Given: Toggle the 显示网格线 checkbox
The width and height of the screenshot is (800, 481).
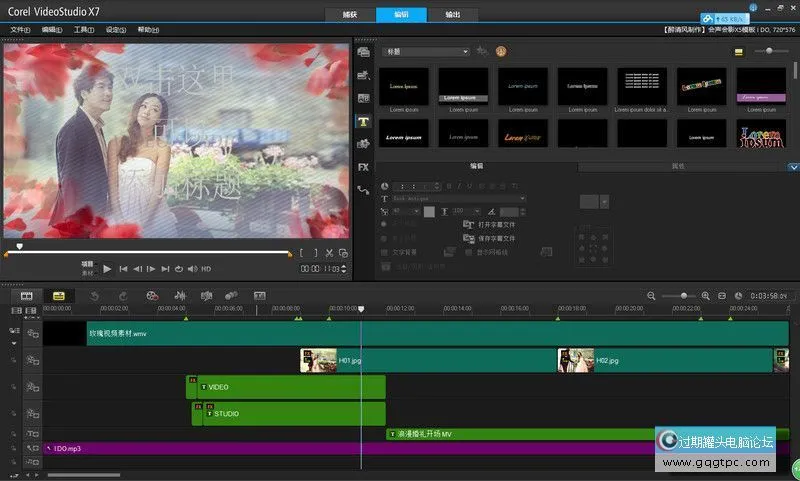Looking at the screenshot, I should click(x=467, y=252).
